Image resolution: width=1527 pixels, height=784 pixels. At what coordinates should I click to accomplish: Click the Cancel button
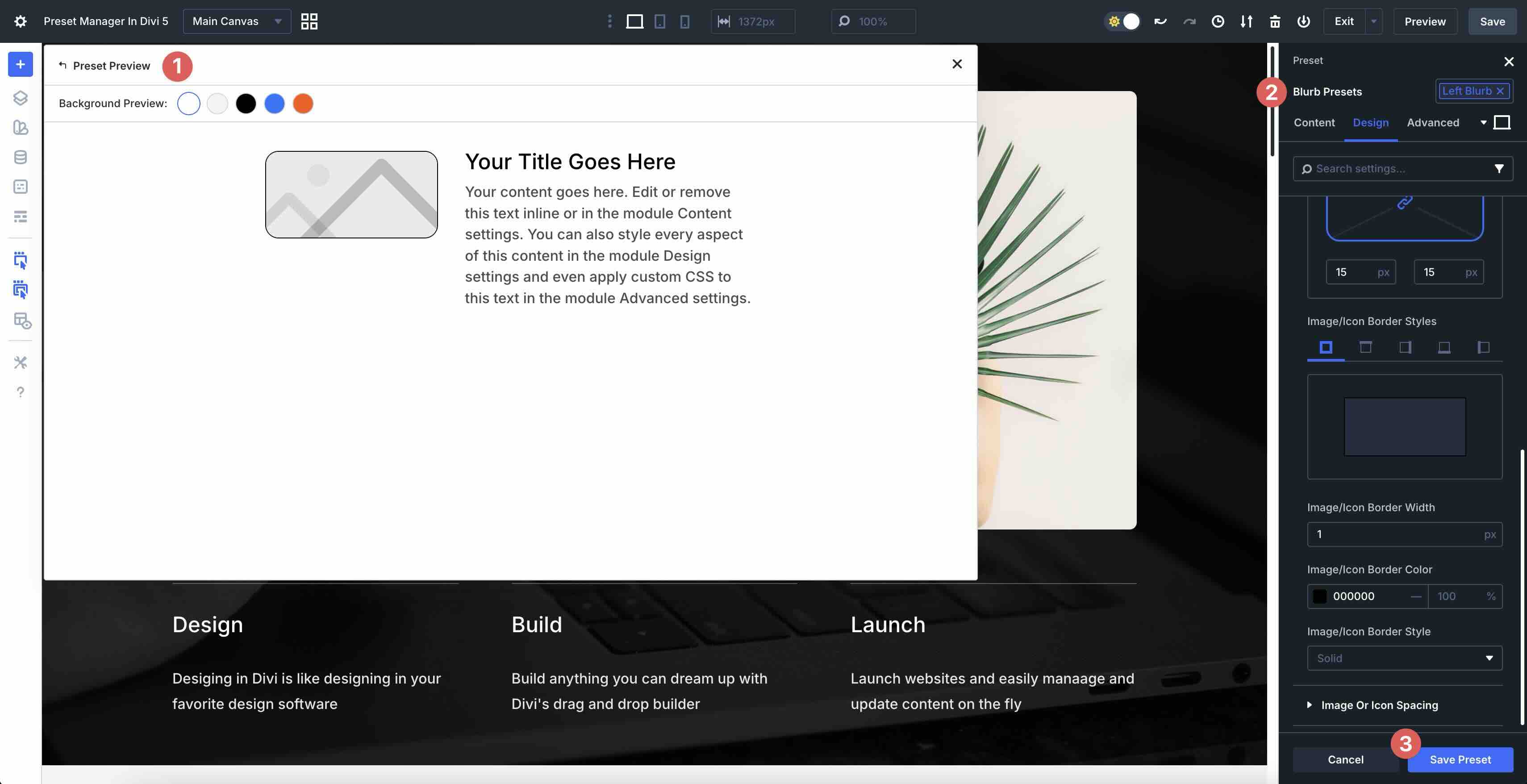pyautogui.click(x=1345, y=760)
